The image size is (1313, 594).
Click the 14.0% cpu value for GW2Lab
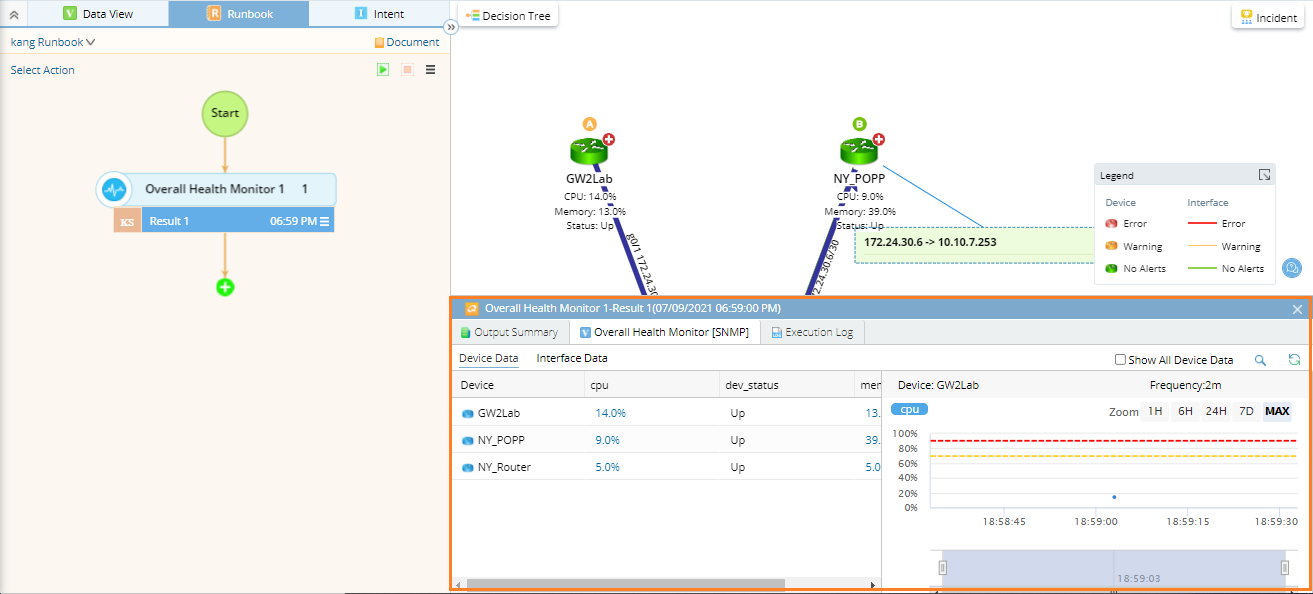[x=610, y=413]
